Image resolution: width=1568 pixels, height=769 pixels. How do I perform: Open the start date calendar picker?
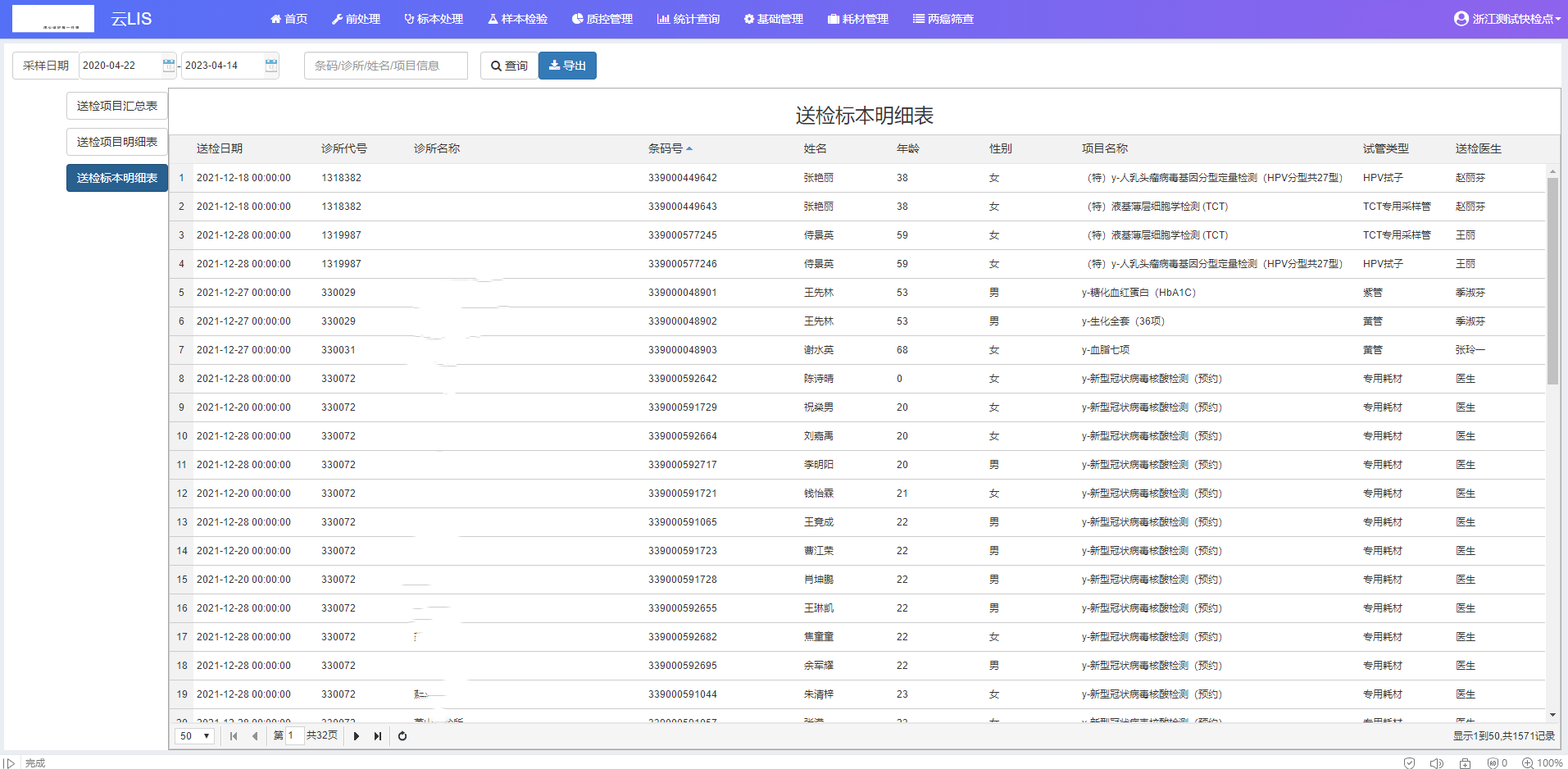point(169,66)
